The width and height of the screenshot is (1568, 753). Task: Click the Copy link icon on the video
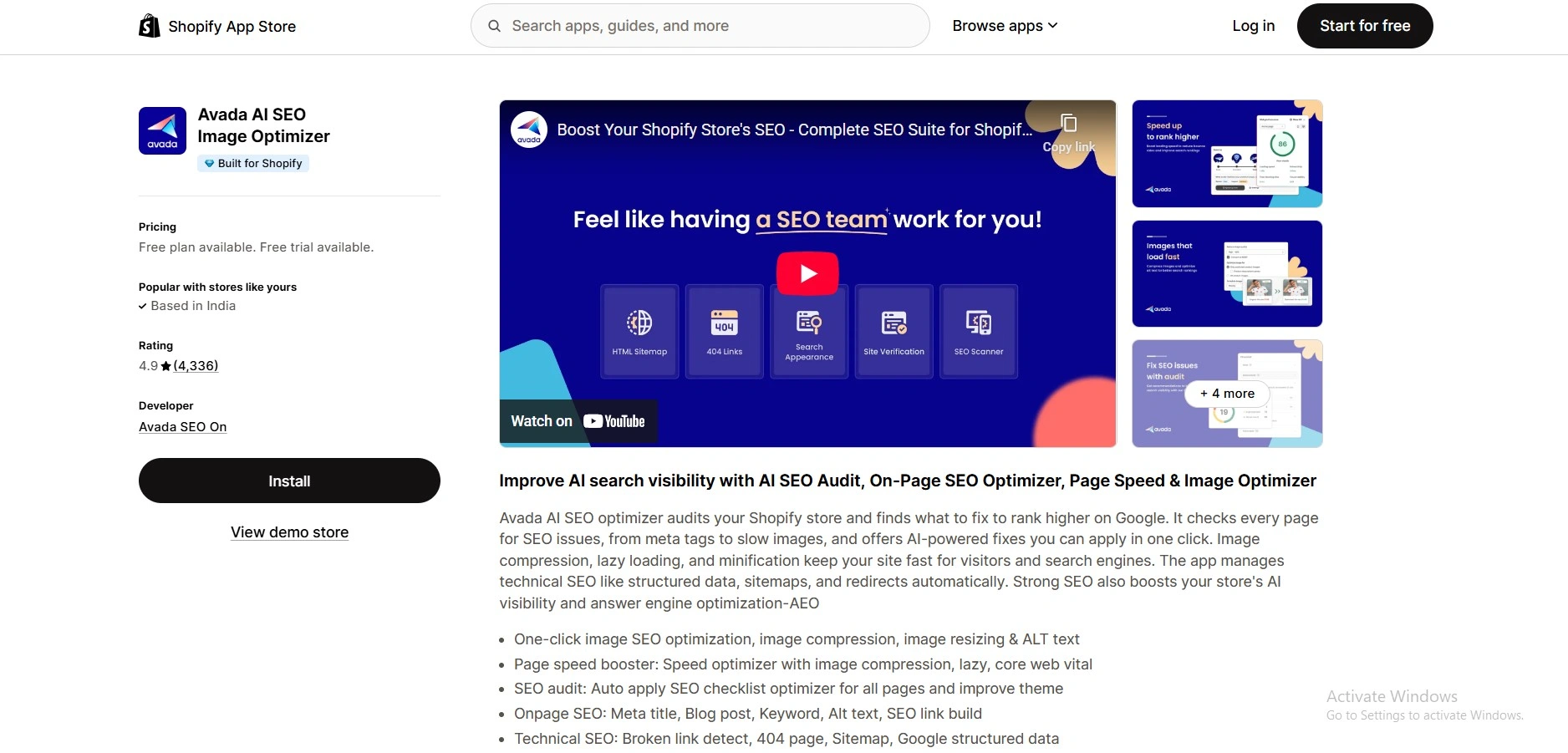pyautogui.click(x=1067, y=124)
